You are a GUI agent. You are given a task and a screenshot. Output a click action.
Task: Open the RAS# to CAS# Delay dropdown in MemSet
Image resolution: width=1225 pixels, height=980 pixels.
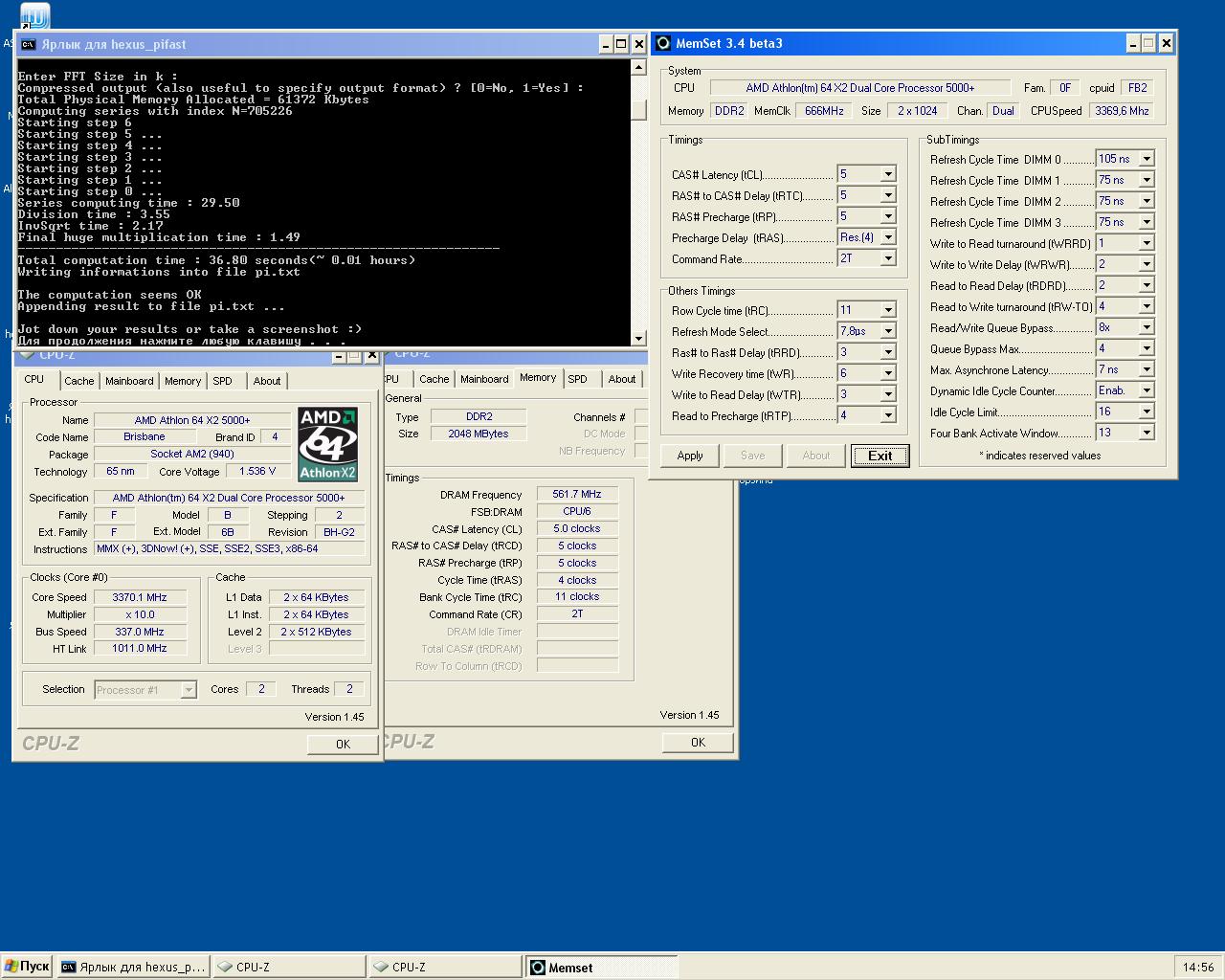tap(888, 195)
